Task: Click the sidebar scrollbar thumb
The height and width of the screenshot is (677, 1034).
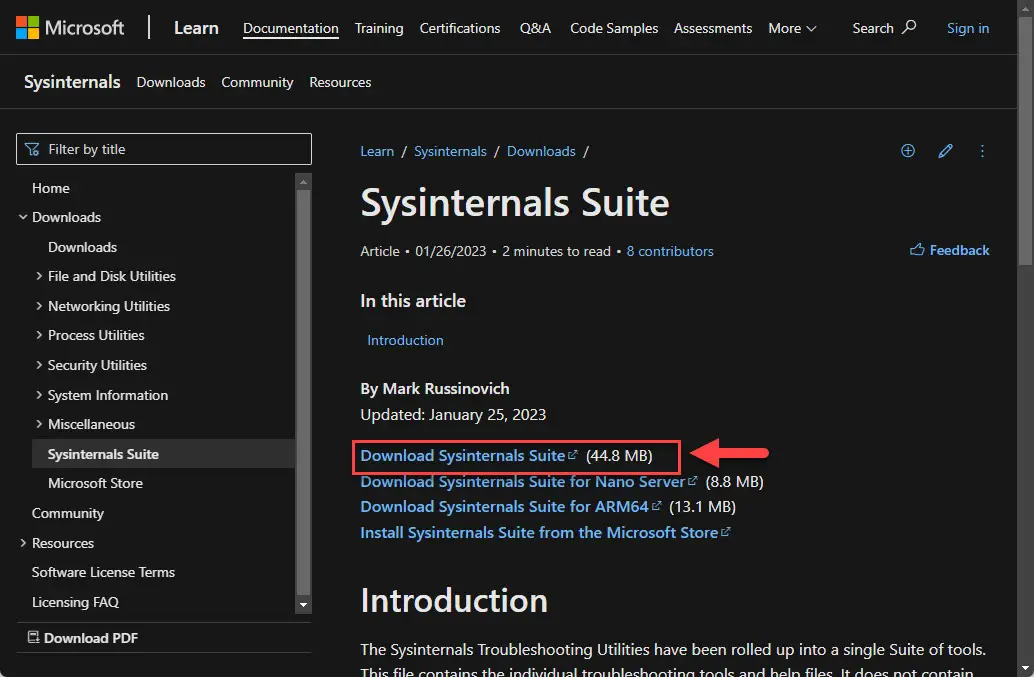Action: pyautogui.click(x=303, y=392)
